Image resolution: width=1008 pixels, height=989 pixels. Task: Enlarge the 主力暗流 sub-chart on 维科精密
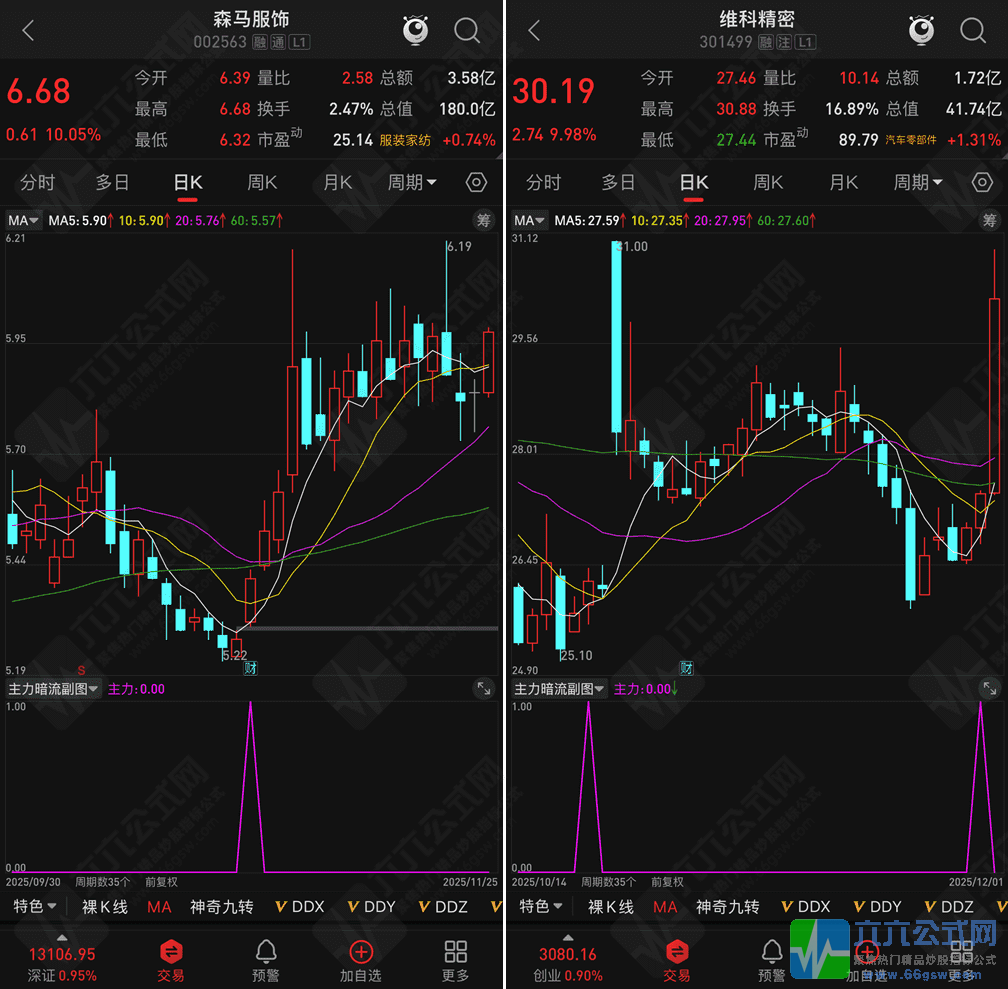[x=989, y=689]
